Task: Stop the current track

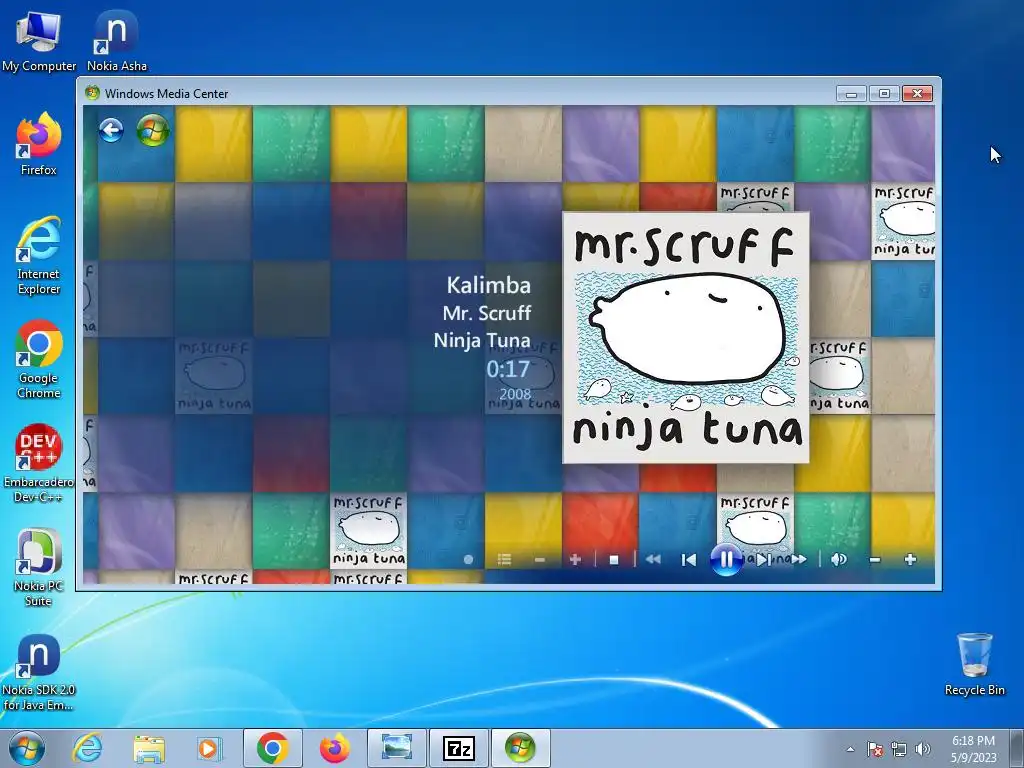Action: pos(614,560)
